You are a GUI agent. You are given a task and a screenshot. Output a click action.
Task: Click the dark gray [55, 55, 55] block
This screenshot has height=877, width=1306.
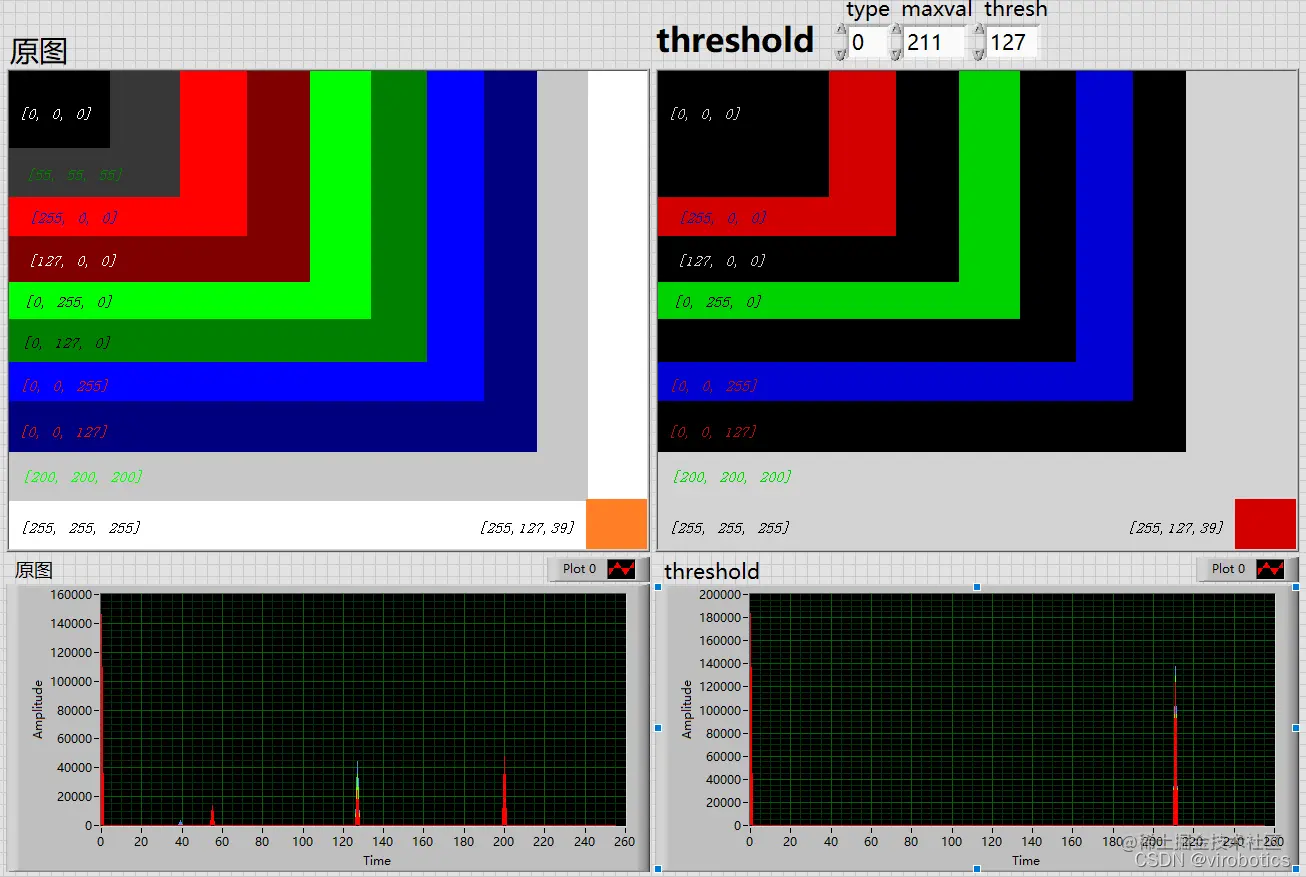(144, 133)
